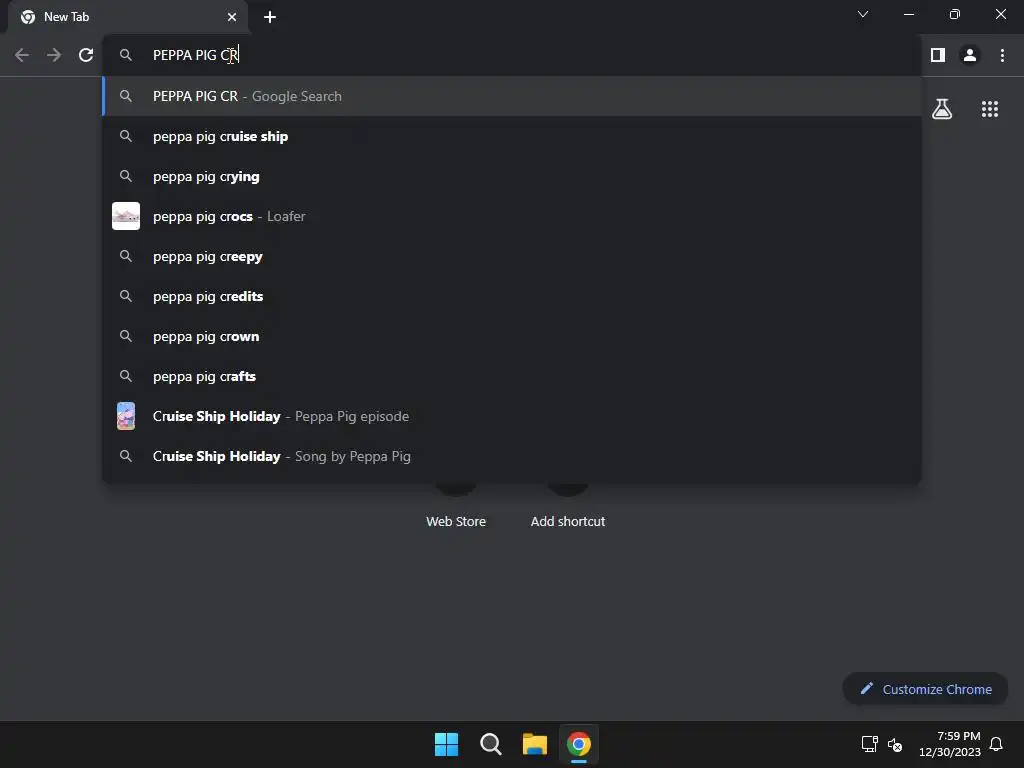
Task: Click magnifier icon beside 'peppa pig crying'
Action: [126, 176]
